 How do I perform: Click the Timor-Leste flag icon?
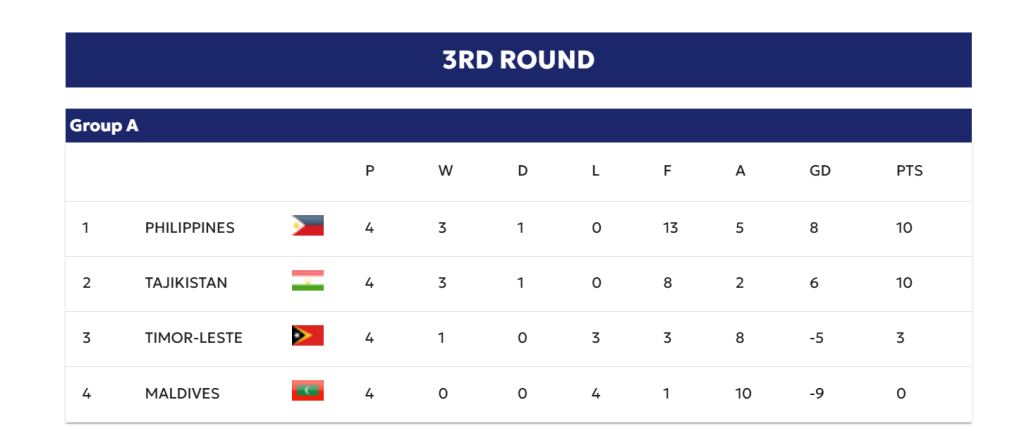click(307, 336)
